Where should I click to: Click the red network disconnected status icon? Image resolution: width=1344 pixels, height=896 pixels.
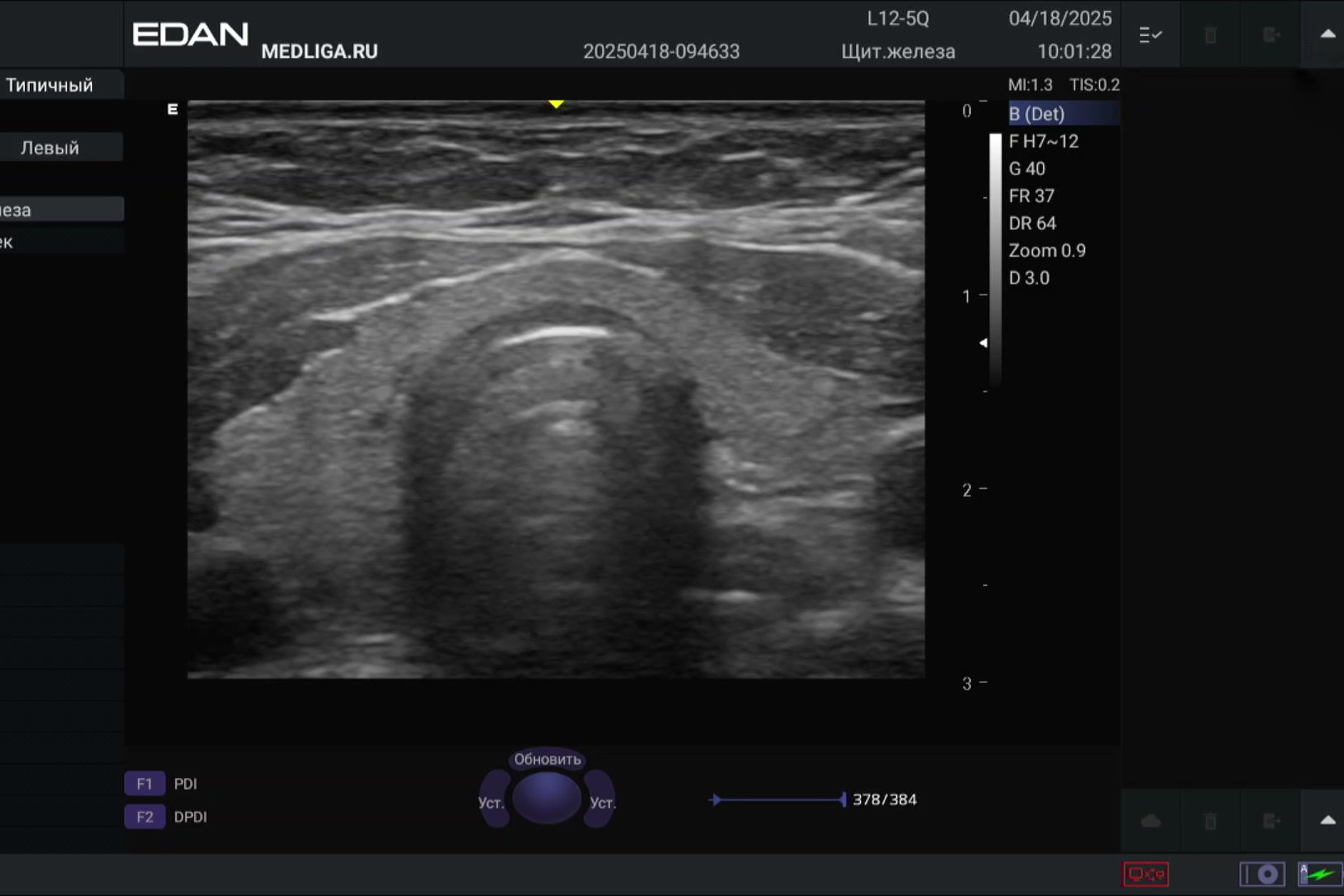1145,874
